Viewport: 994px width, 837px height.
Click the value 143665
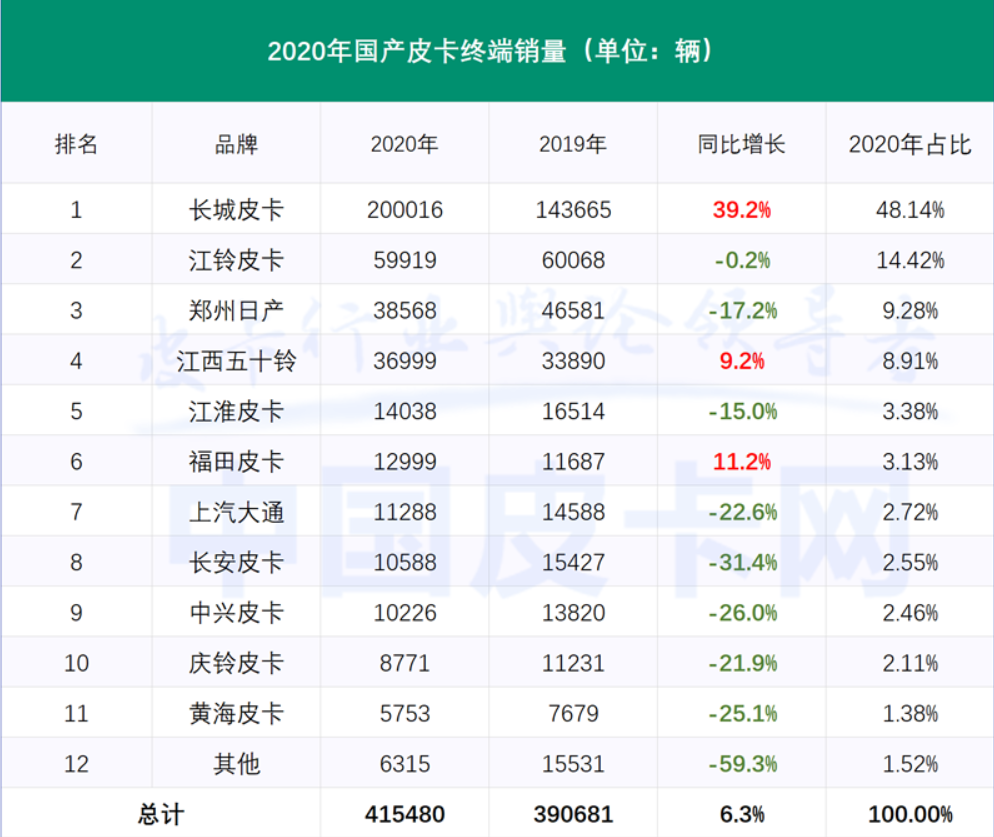point(573,210)
